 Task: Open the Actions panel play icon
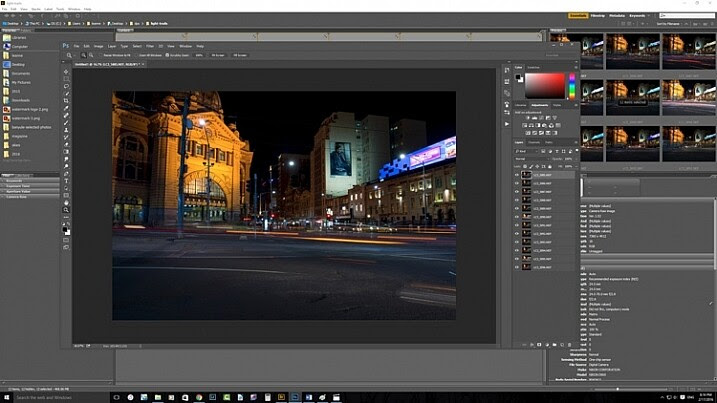pos(507,124)
